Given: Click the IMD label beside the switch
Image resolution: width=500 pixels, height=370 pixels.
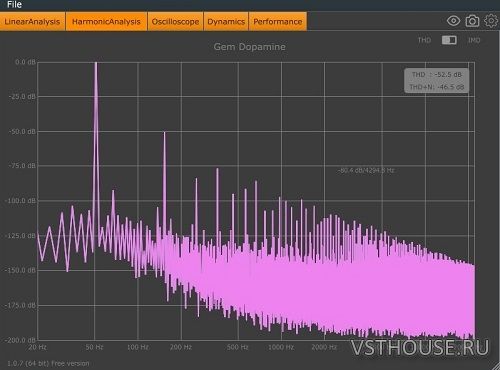Looking at the screenshot, I should pyautogui.click(x=474, y=40).
